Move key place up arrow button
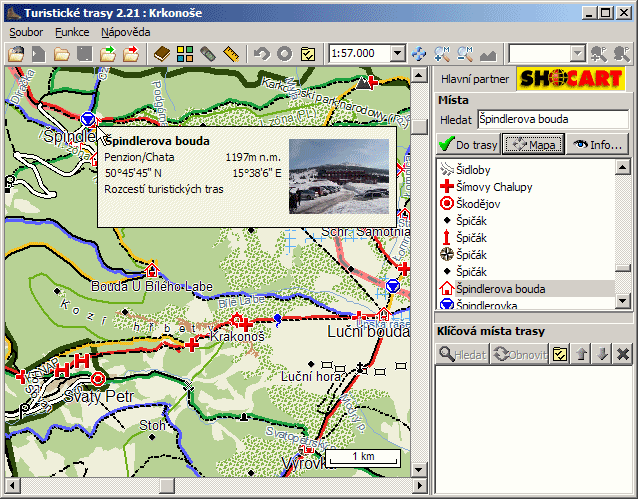This screenshot has height=499, width=638. [581, 354]
